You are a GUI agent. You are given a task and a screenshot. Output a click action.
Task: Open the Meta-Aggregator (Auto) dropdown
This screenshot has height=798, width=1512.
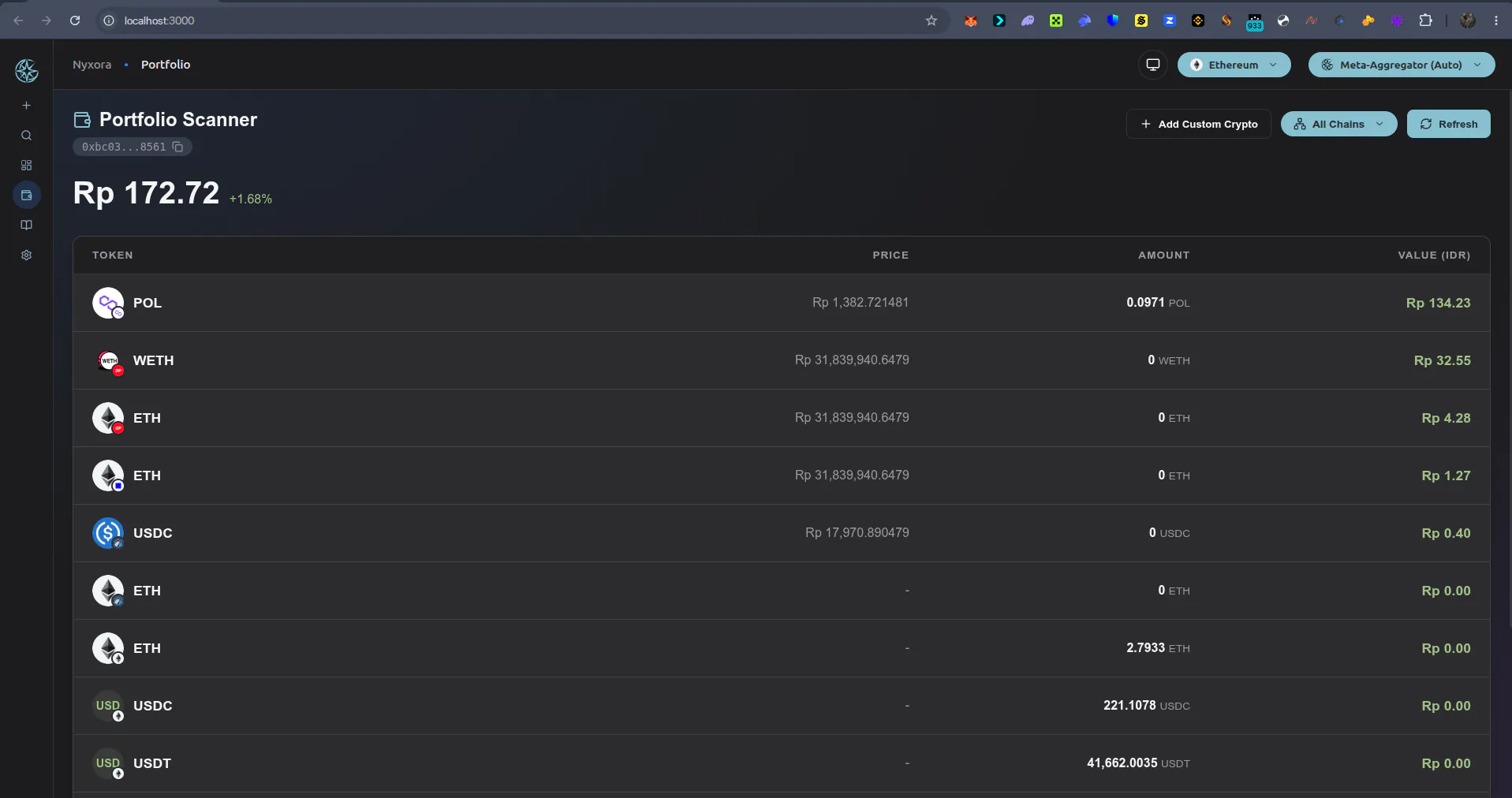(x=1401, y=65)
